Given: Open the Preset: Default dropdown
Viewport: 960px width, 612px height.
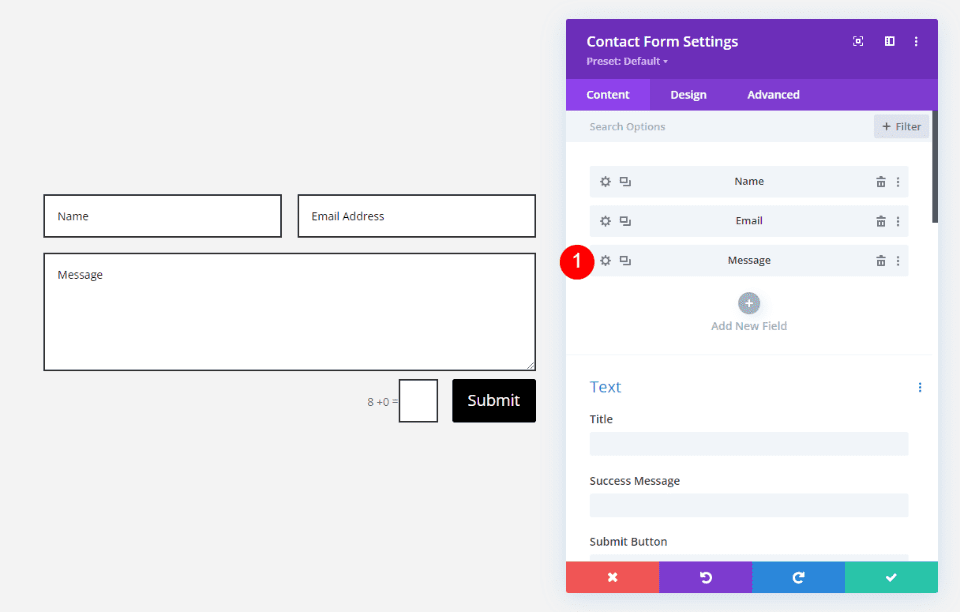Looking at the screenshot, I should tap(625, 61).
